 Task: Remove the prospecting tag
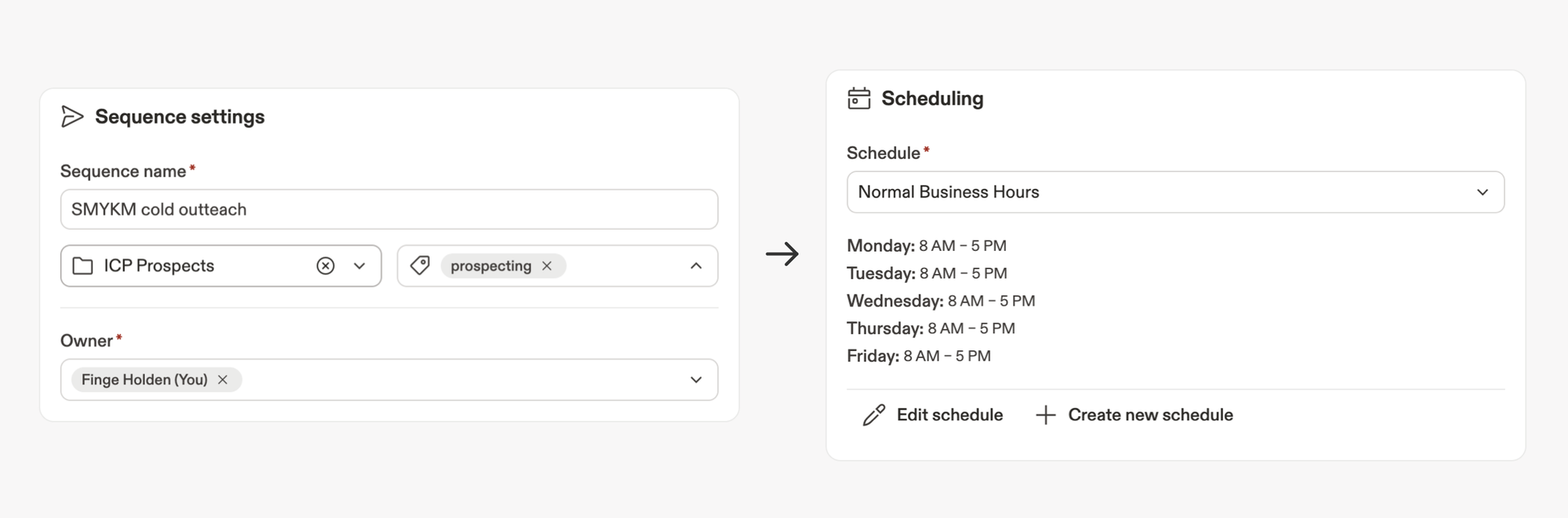pos(547,266)
